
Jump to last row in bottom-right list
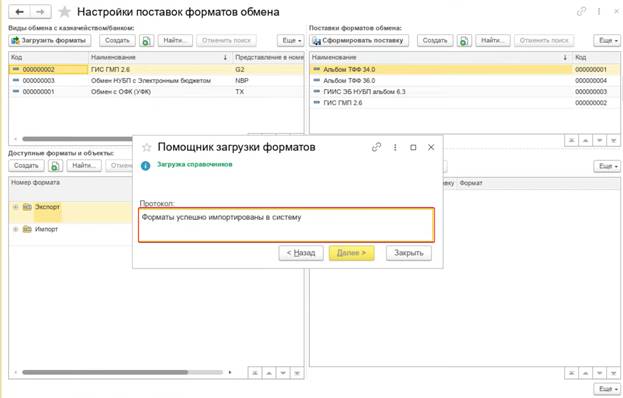tap(613, 373)
